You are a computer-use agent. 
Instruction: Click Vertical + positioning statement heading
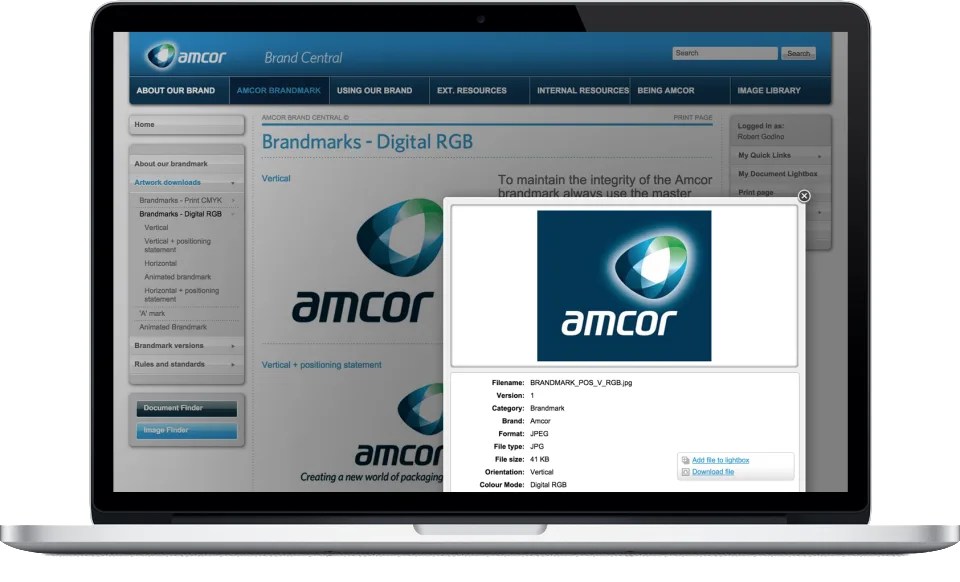pyautogui.click(x=321, y=365)
